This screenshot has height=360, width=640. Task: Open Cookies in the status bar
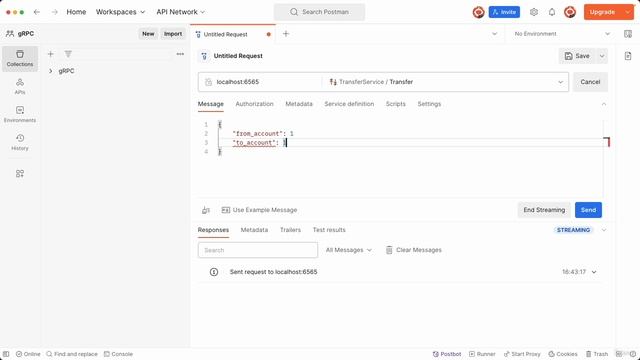563,354
